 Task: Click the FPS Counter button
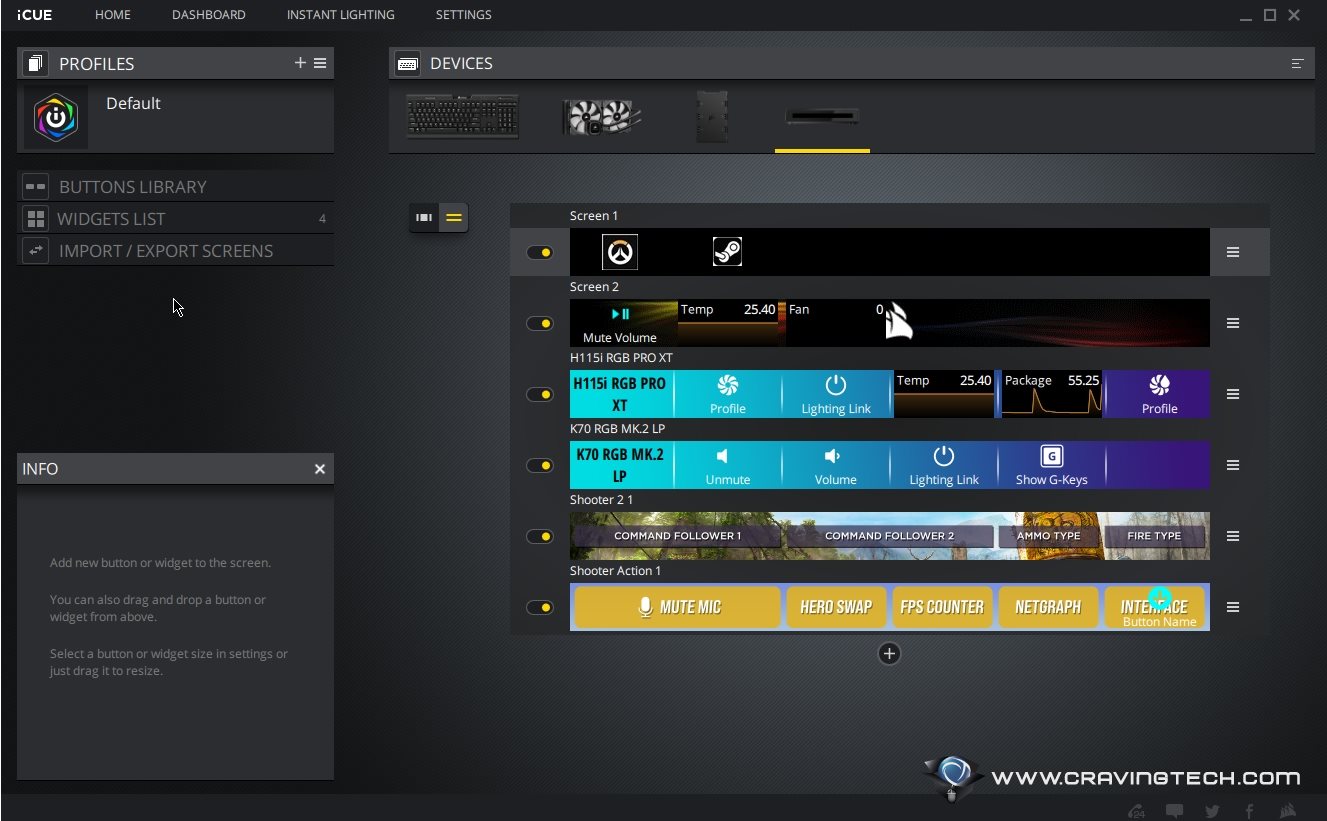point(942,607)
